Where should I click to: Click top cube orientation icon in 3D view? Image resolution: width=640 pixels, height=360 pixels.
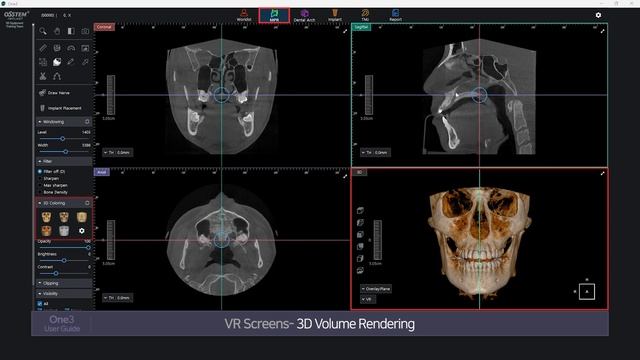[360, 210]
